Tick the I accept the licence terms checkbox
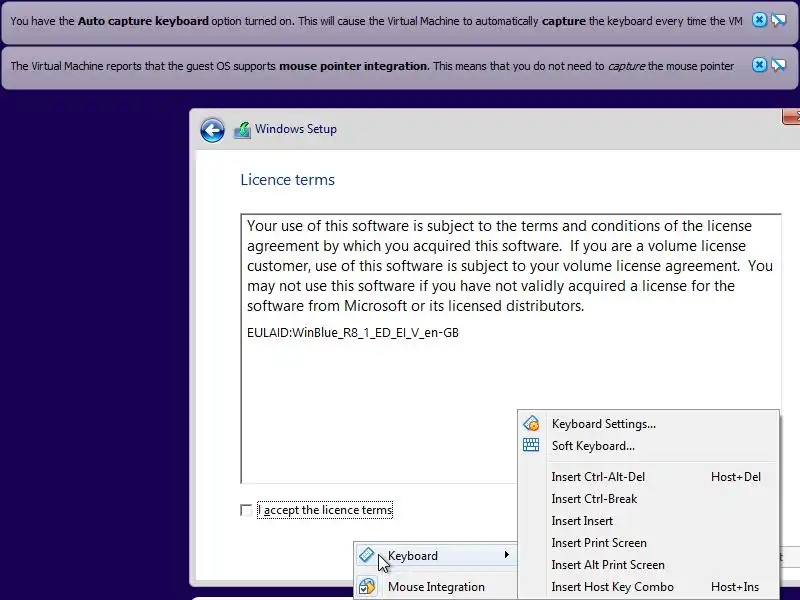Viewport: 800px width, 600px height. 246,510
